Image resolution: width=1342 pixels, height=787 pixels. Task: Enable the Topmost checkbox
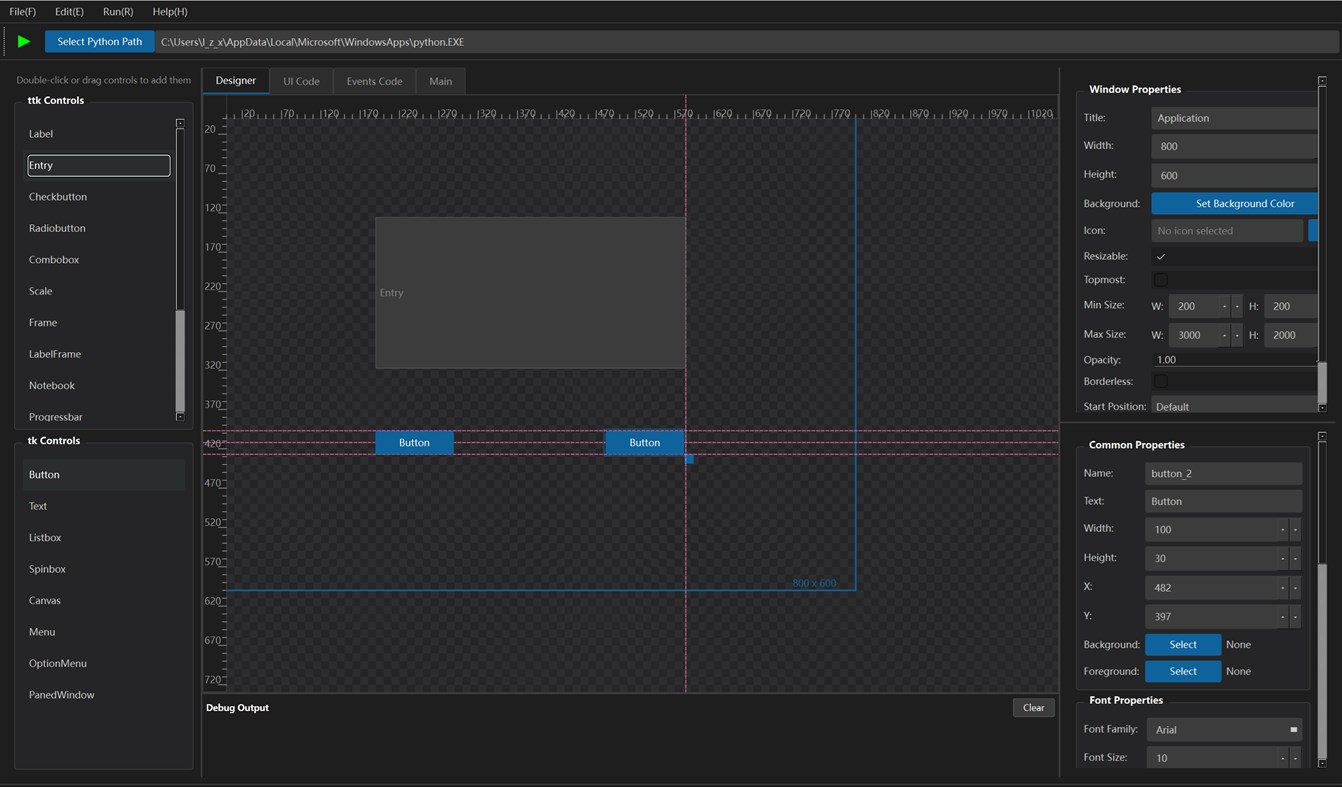click(1161, 280)
